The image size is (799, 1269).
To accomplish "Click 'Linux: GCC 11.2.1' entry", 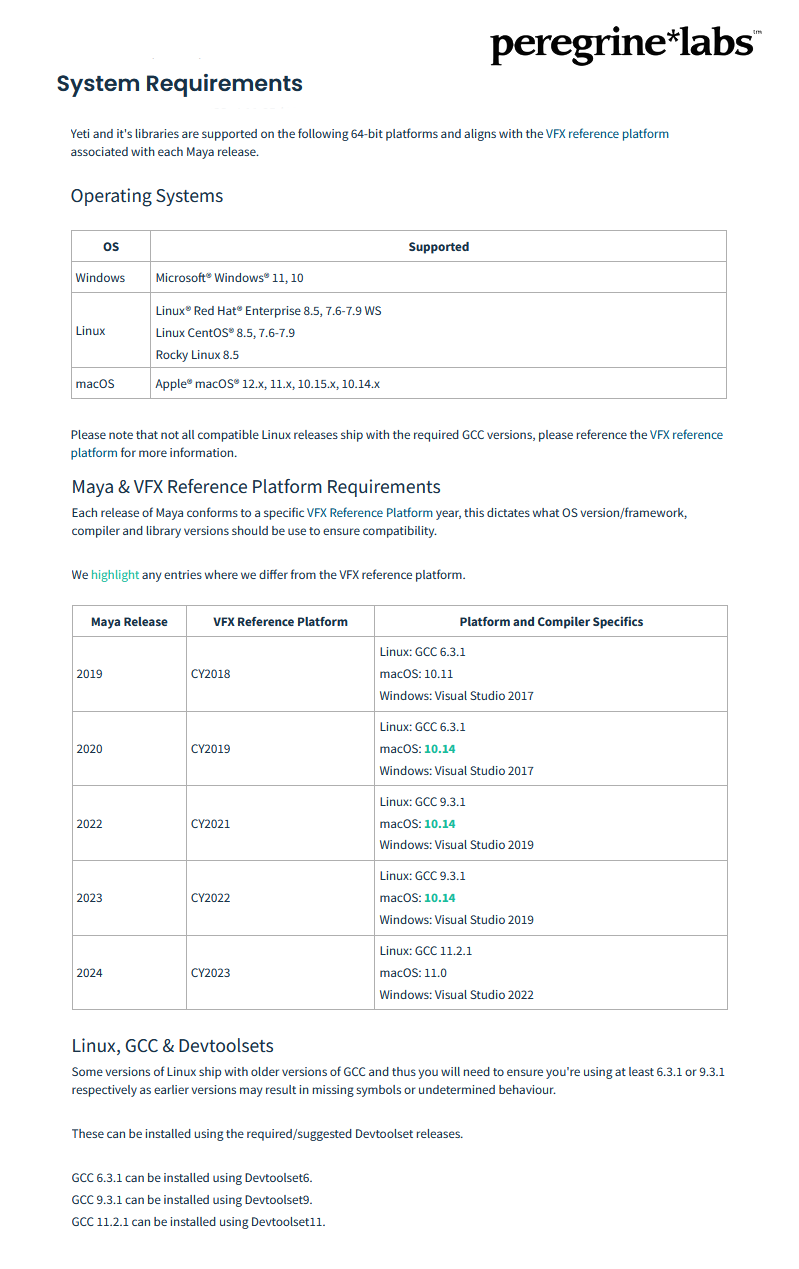I will tap(426, 951).
